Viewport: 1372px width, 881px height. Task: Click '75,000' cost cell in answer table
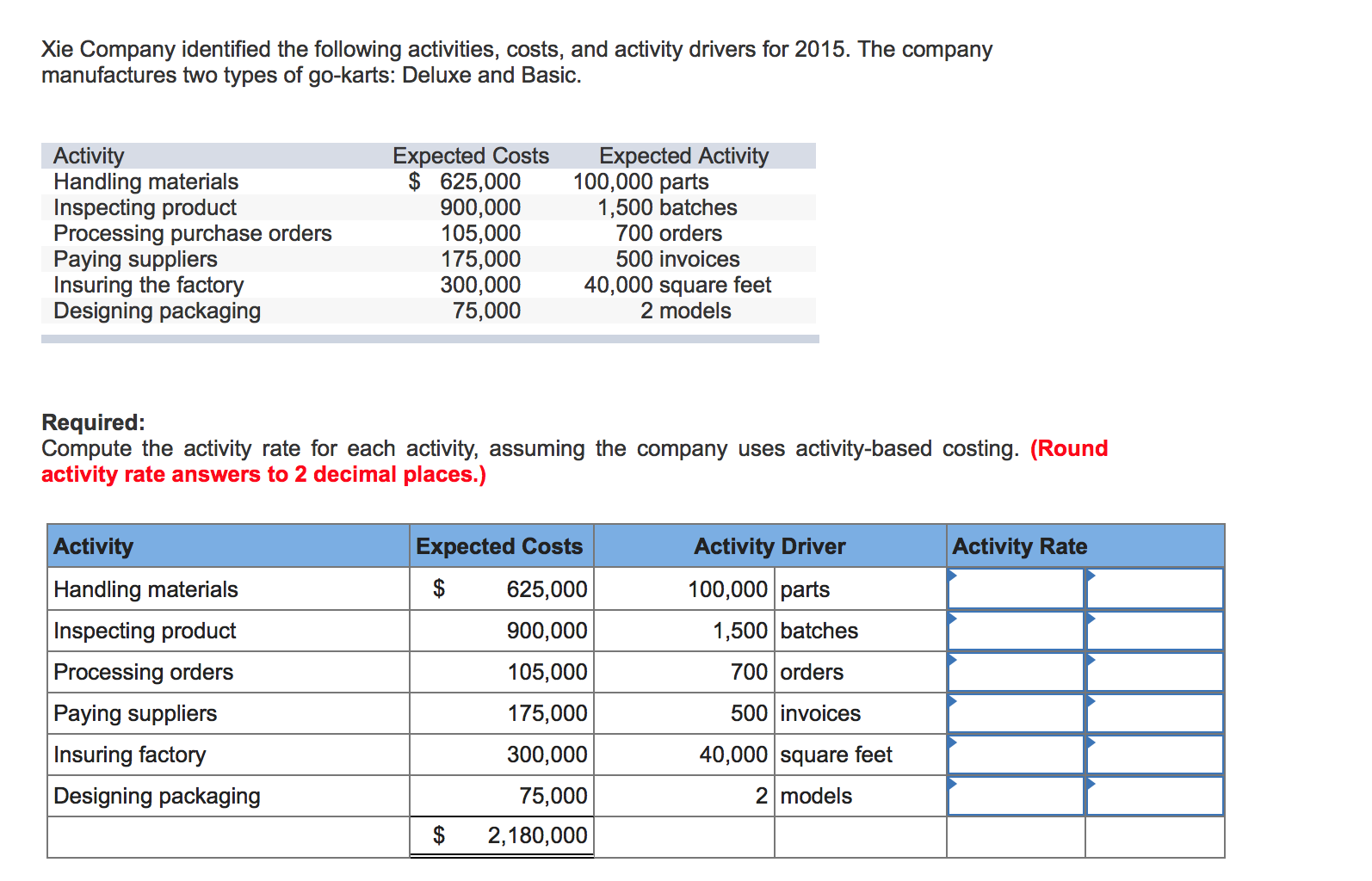point(502,796)
